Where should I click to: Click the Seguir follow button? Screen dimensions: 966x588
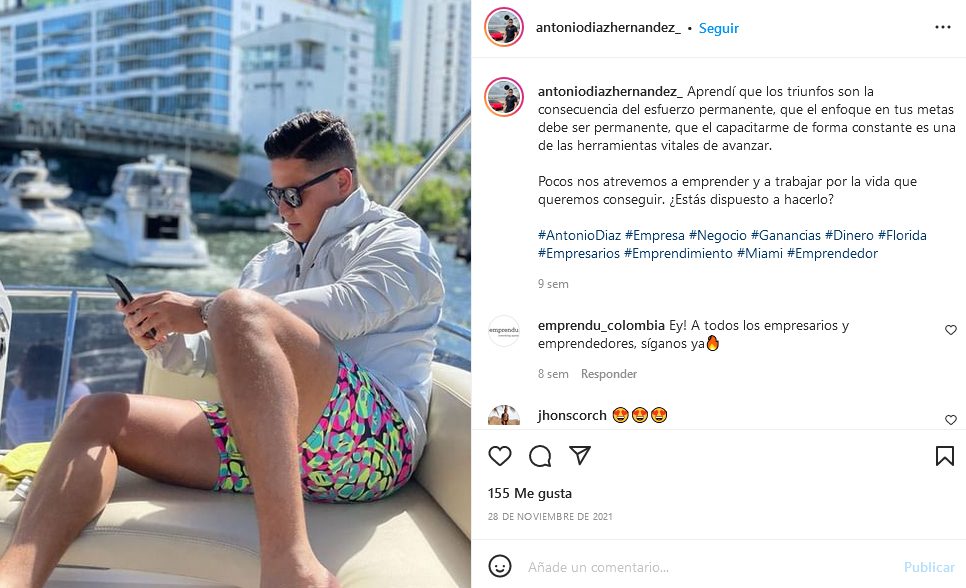[718, 28]
